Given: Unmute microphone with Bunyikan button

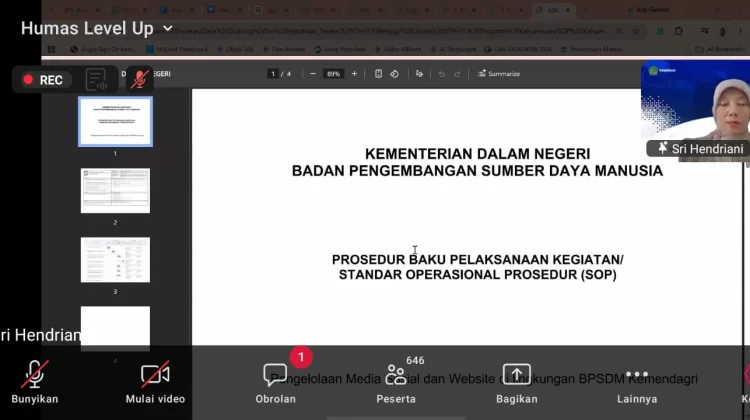Looking at the screenshot, I should pyautogui.click(x=34, y=382).
